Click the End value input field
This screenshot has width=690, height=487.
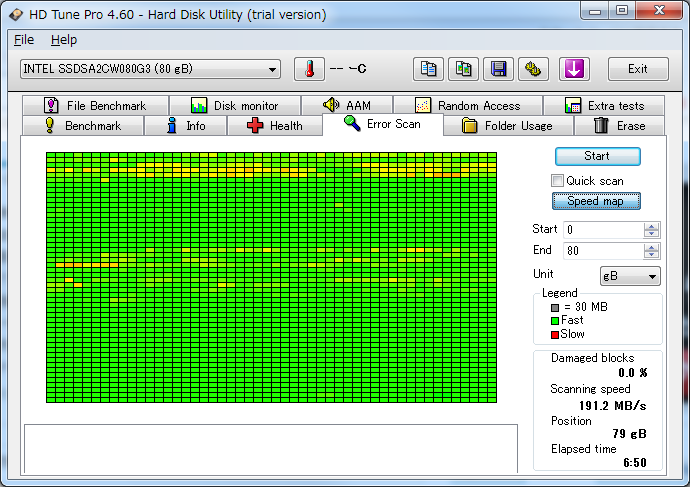[603, 251]
